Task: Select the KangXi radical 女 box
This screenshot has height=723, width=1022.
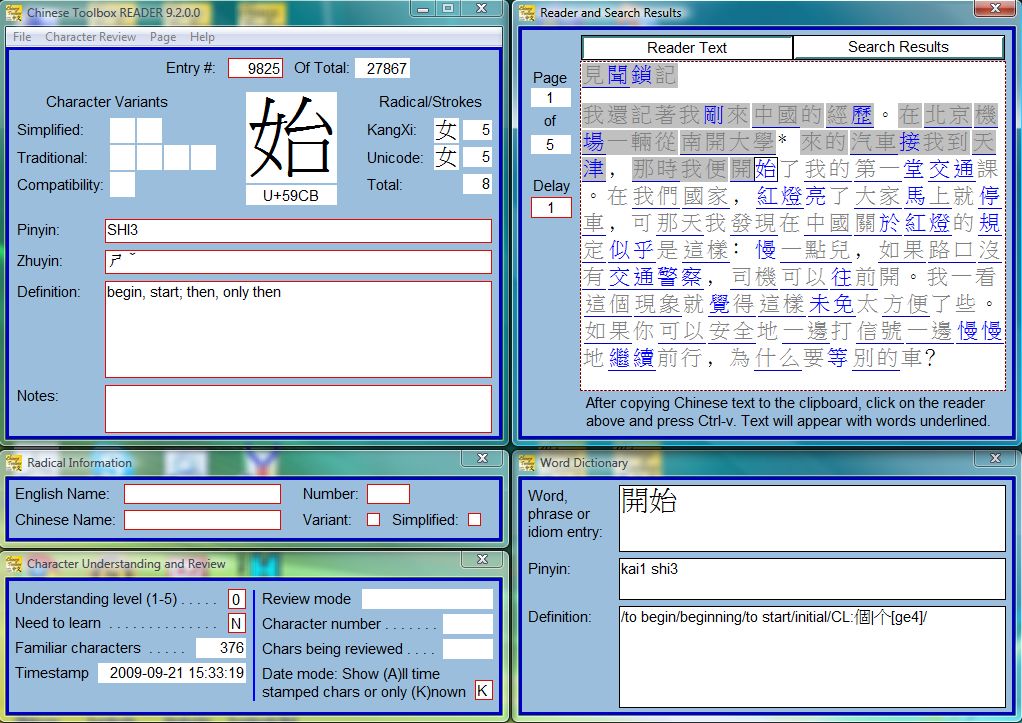Action: [446, 130]
